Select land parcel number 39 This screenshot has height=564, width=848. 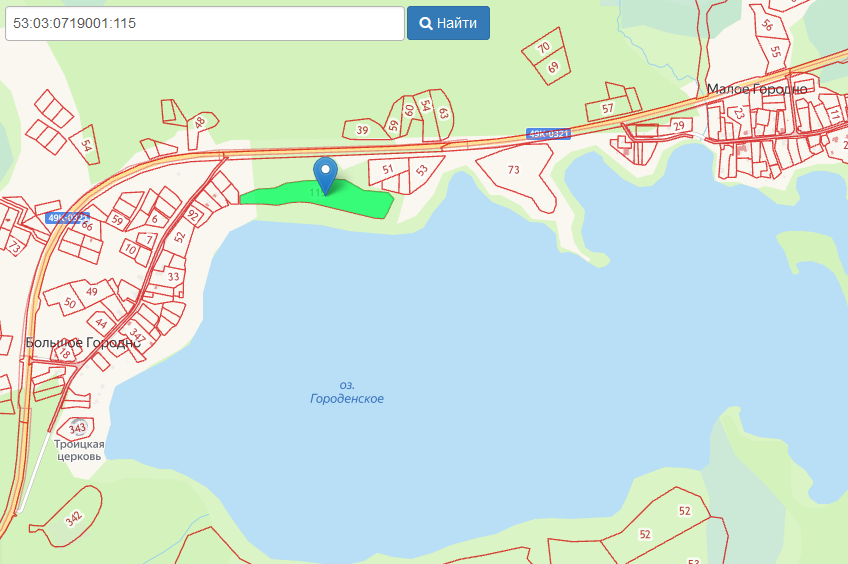click(363, 130)
